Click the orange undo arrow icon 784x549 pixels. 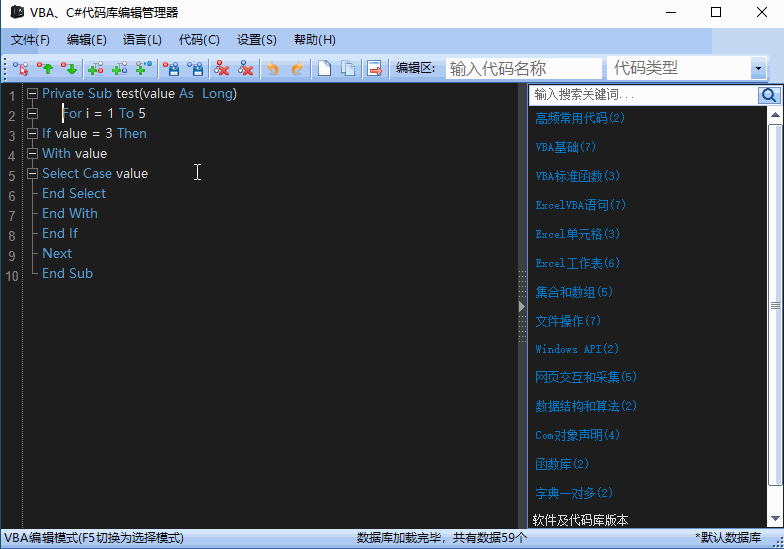[x=272, y=68]
